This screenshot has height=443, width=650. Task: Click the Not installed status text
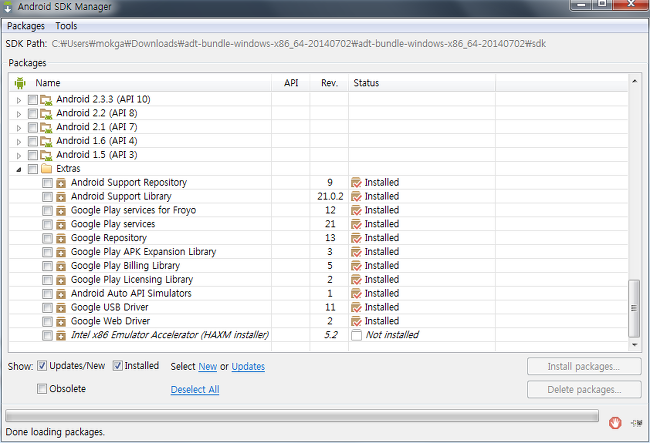coord(392,335)
